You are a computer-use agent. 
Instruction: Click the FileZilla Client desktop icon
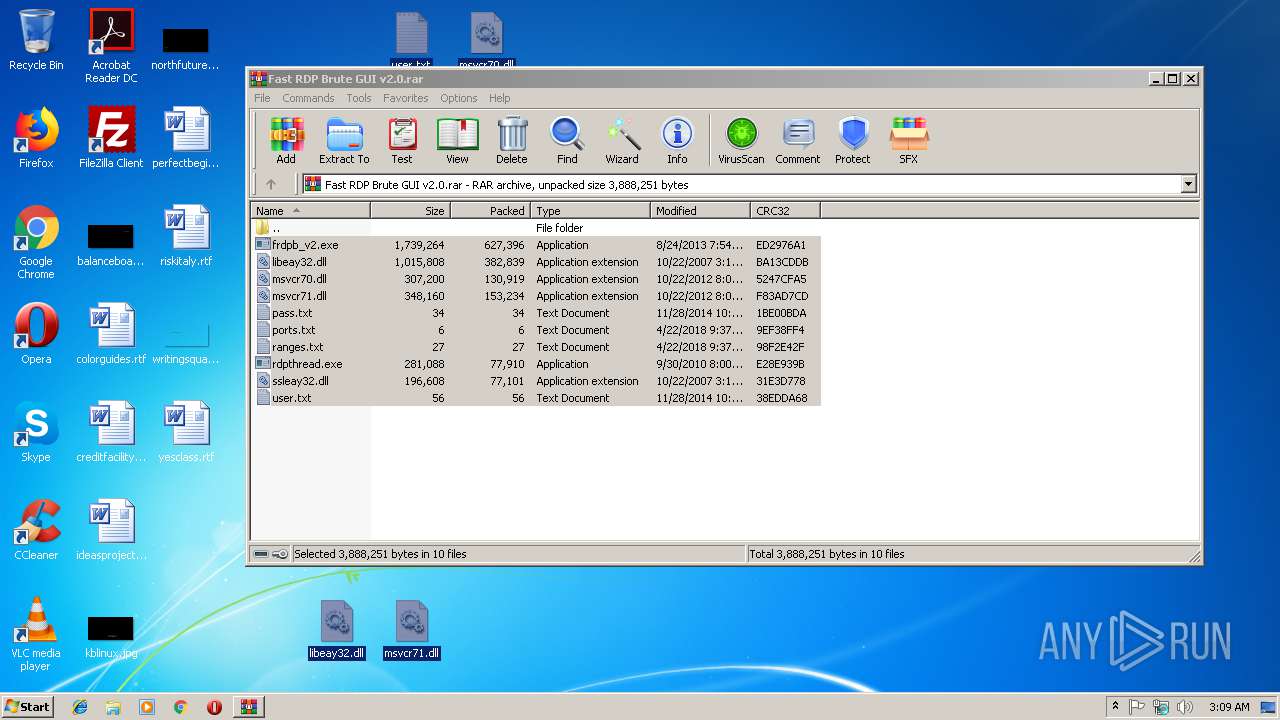pyautogui.click(x=111, y=138)
